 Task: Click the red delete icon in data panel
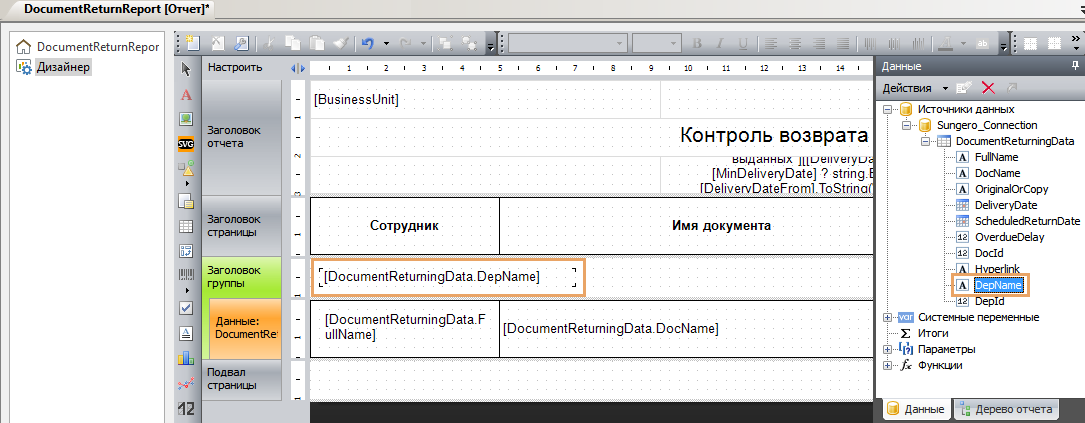pyautogui.click(x=989, y=88)
